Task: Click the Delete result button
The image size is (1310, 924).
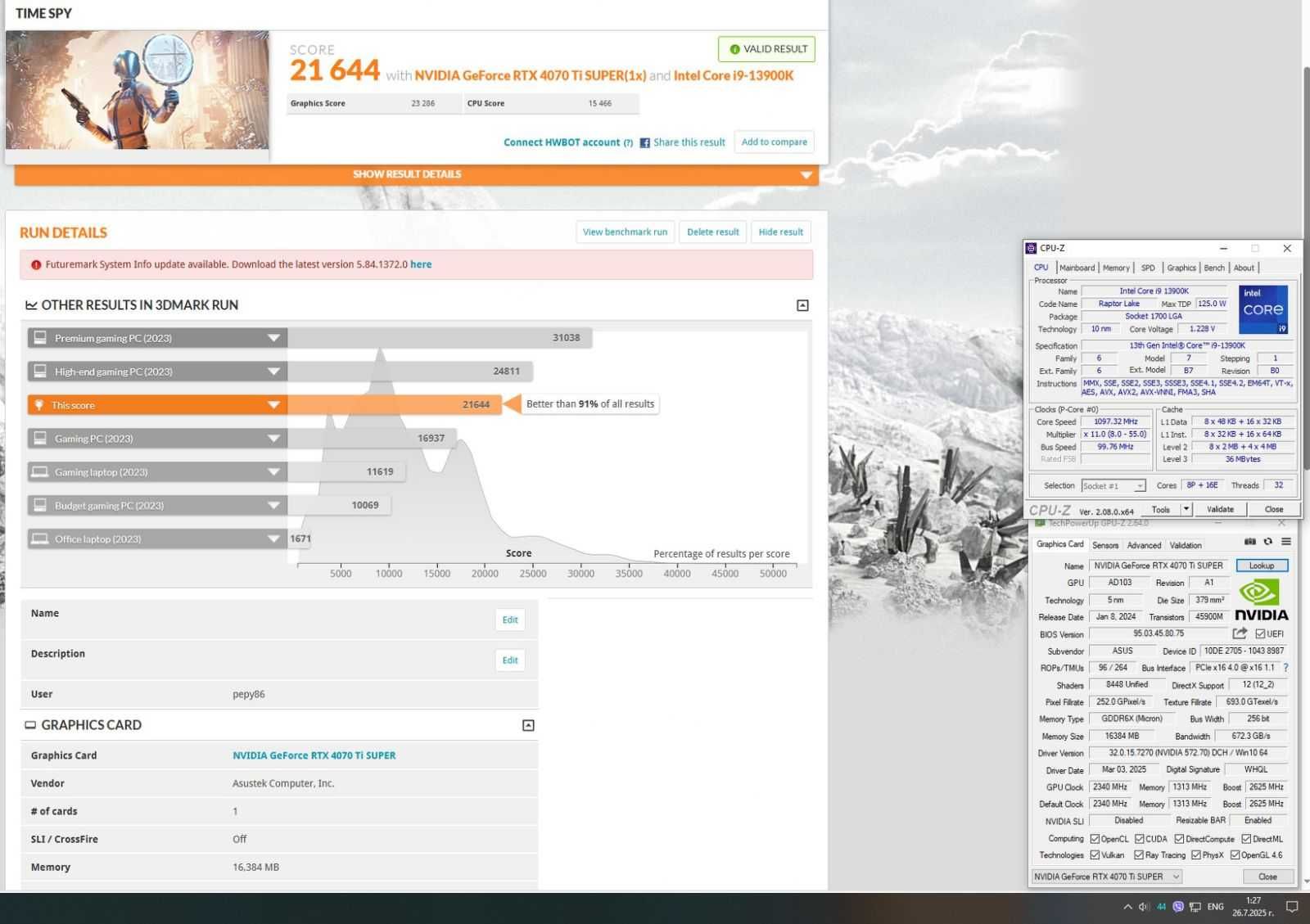Action: [x=712, y=232]
